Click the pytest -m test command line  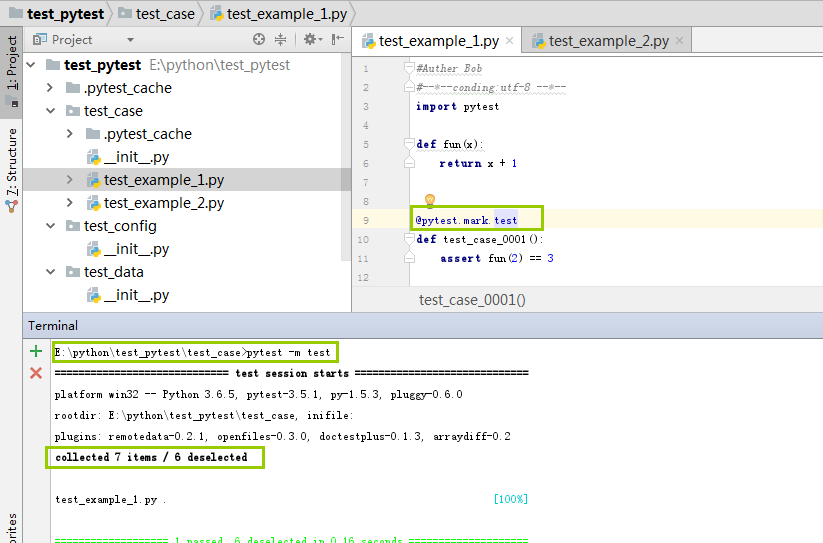tap(192, 353)
